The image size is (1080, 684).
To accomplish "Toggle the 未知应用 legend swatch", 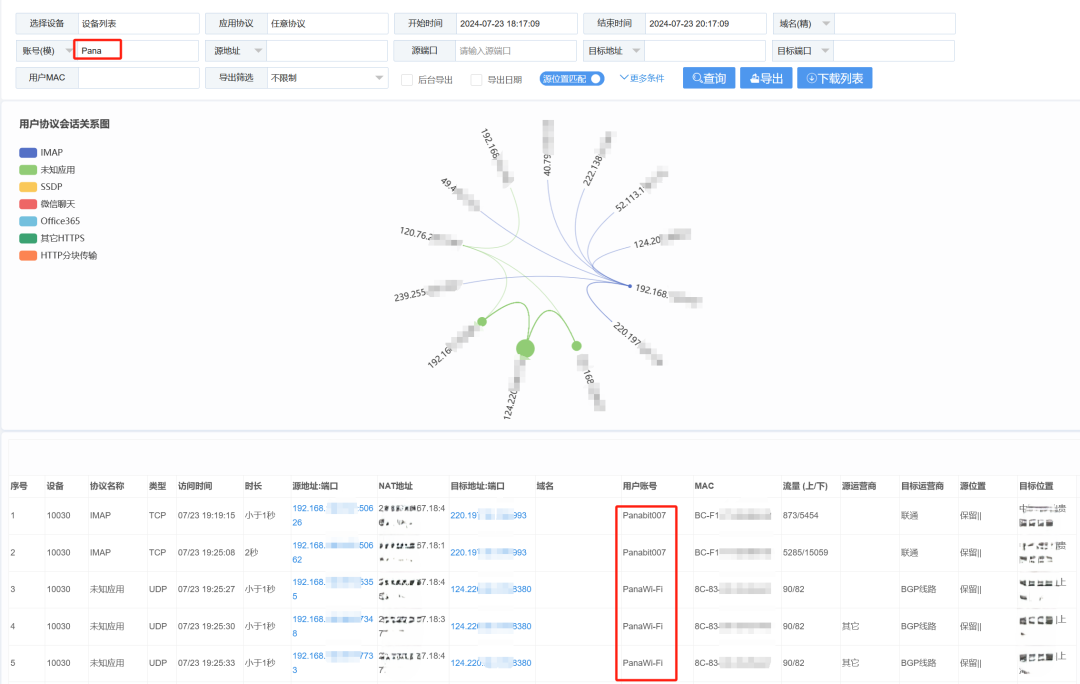I will [28, 170].
